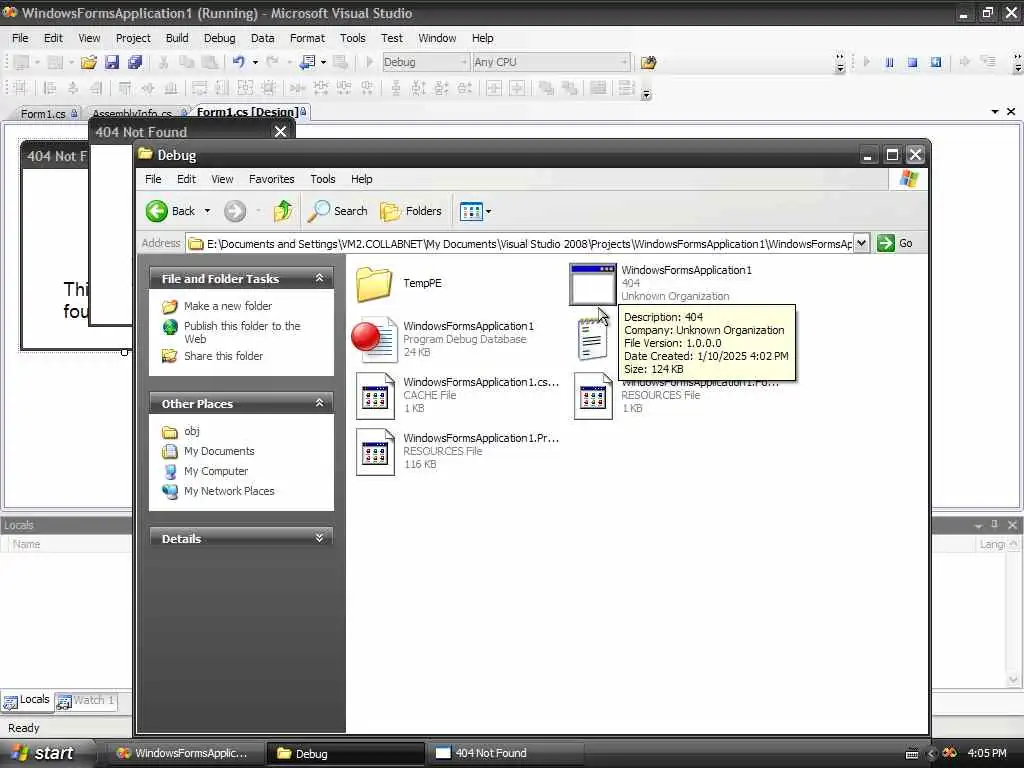The width and height of the screenshot is (1024, 768).
Task: Click the Restart debugging icon
Action: point(936,62)
